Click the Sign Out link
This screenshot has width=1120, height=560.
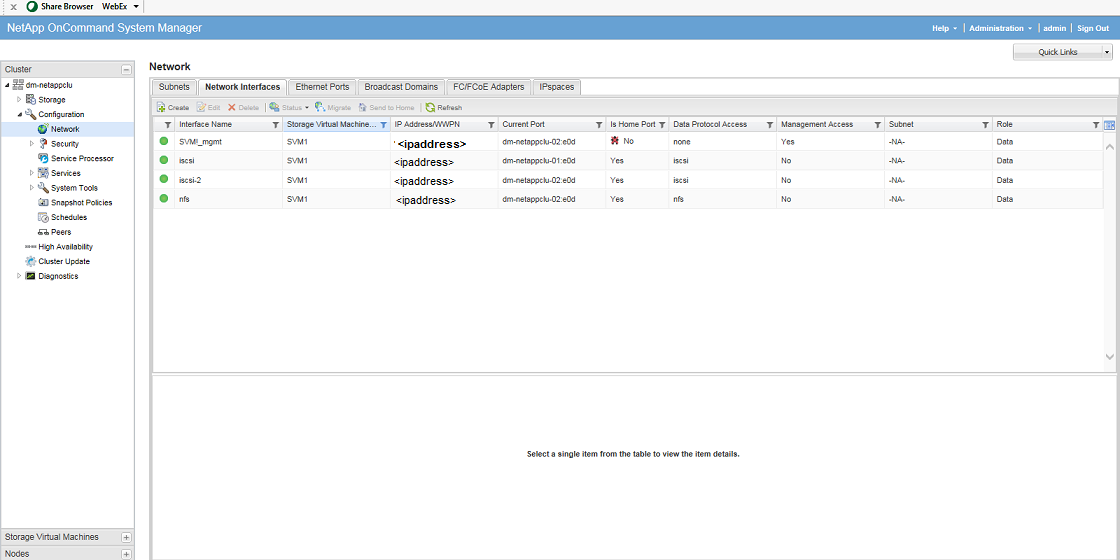pyautogui.click(x=1093, y=29)
